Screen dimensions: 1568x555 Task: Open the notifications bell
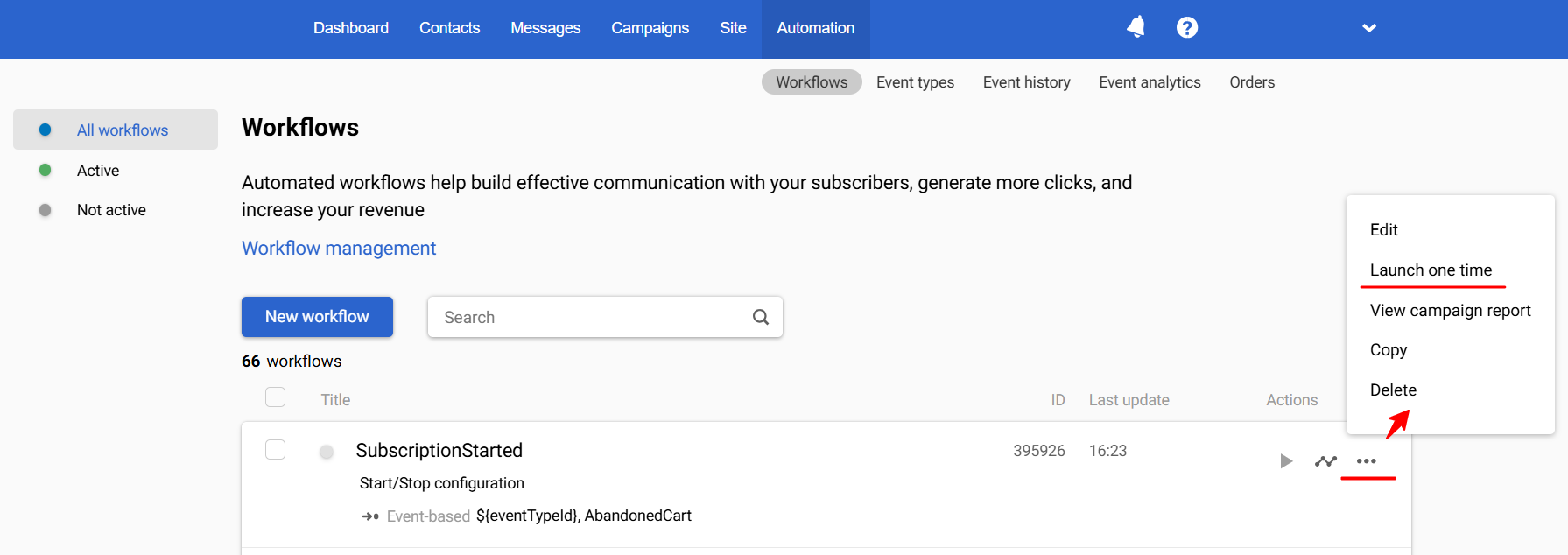(x=1136, y=28)
